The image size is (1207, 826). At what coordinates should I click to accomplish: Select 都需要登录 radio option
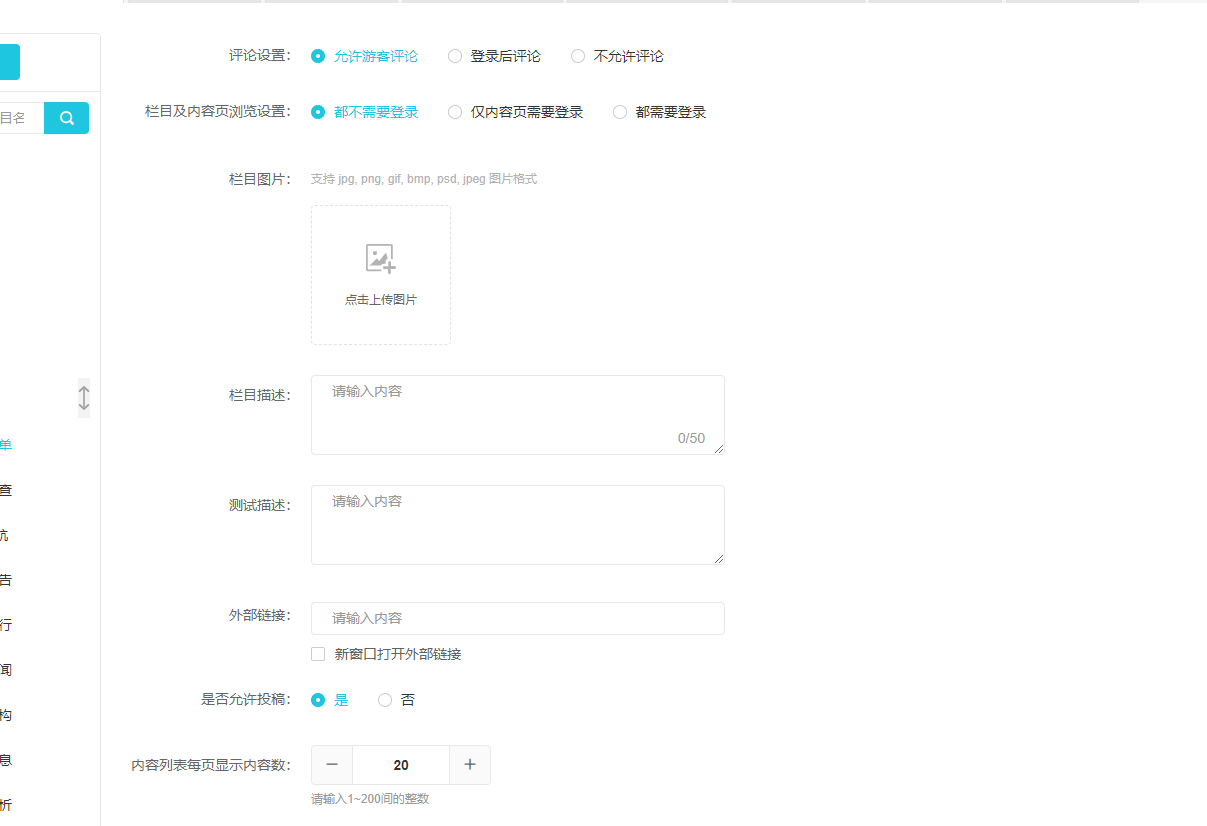[x=620, y=113]
